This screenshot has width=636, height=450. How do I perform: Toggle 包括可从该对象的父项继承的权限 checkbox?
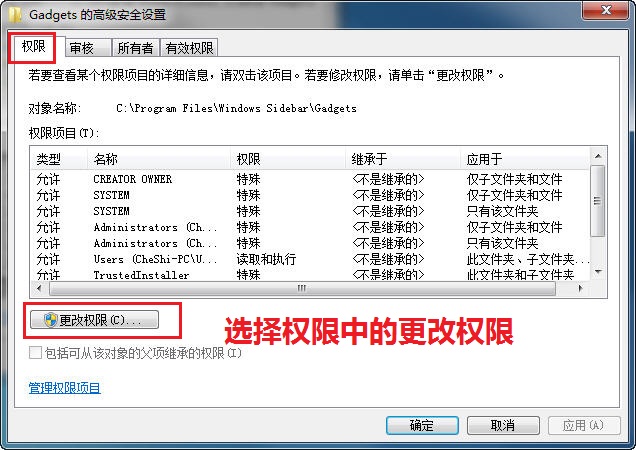click(35, 353)
